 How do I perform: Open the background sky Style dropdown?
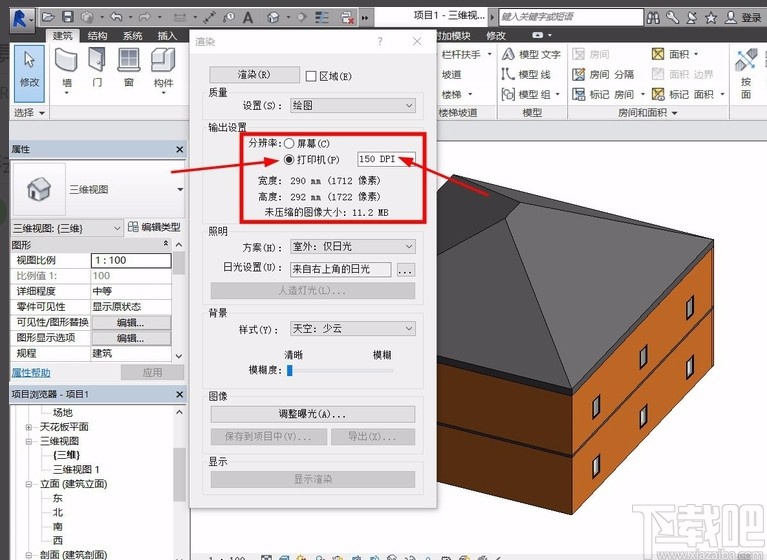(x=352, y=329)
